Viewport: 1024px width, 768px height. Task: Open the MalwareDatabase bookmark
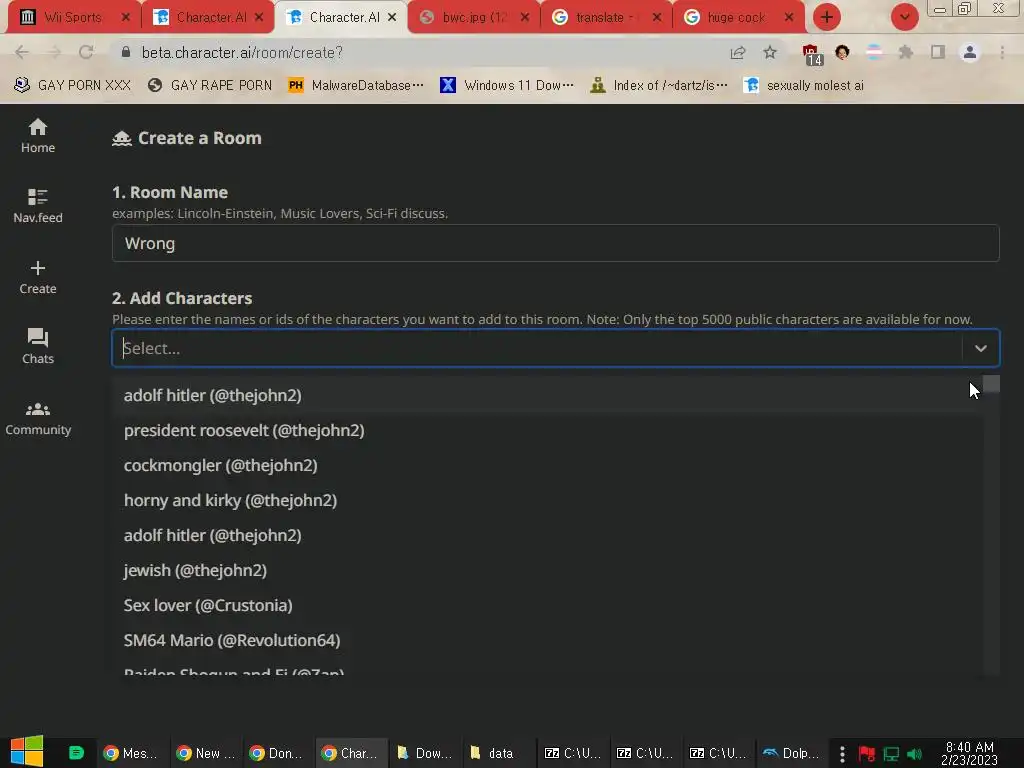click(x=356, y=85)
